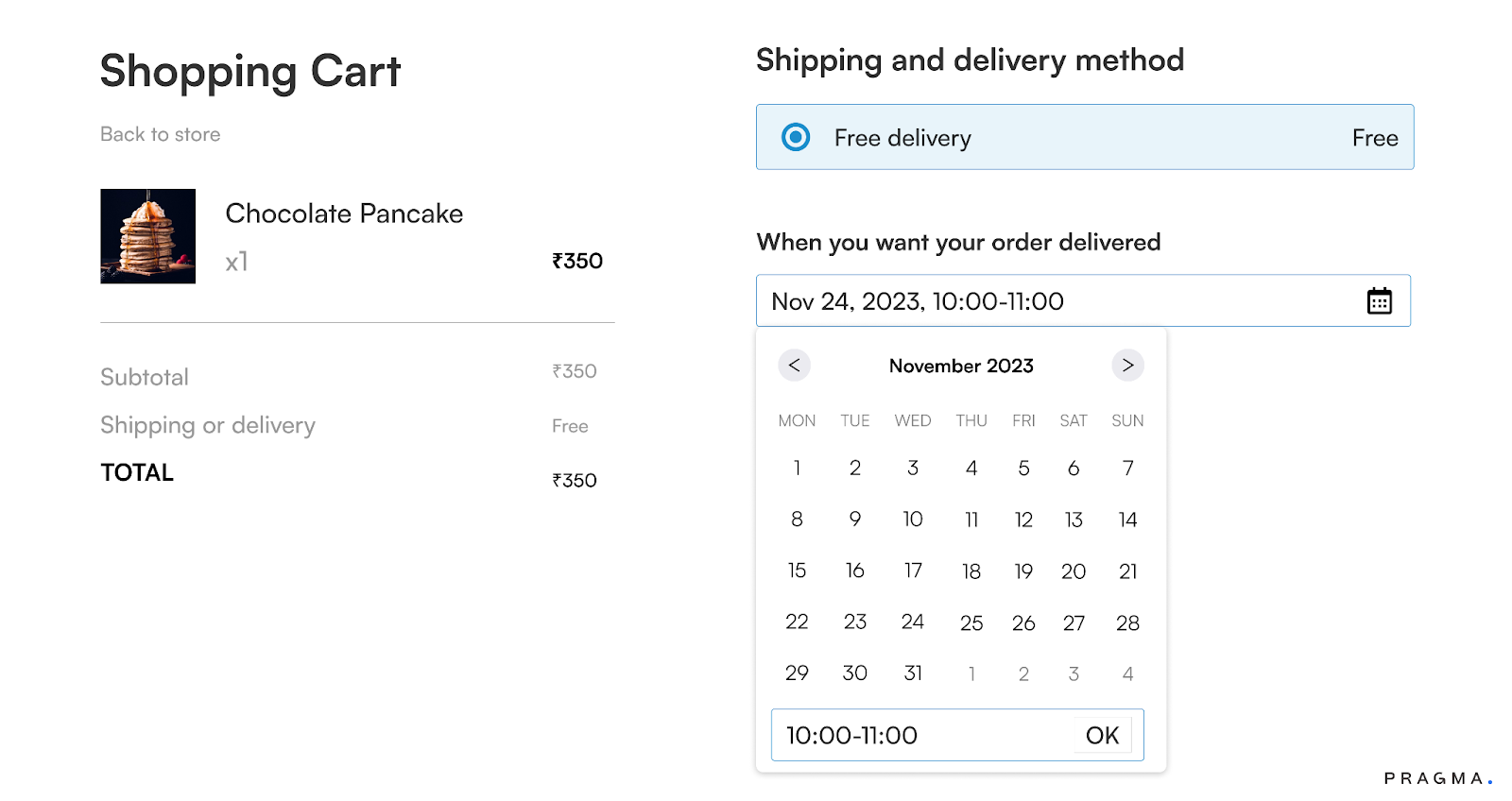
Task: Pick day 12 under the FRI column
Action: (x=1023, y=520)
